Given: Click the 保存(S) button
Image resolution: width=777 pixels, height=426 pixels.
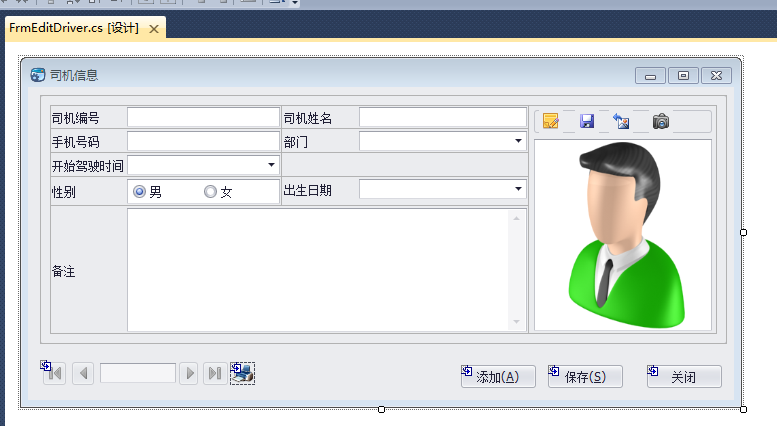Looking at the screenshot, I should (585, 376).
